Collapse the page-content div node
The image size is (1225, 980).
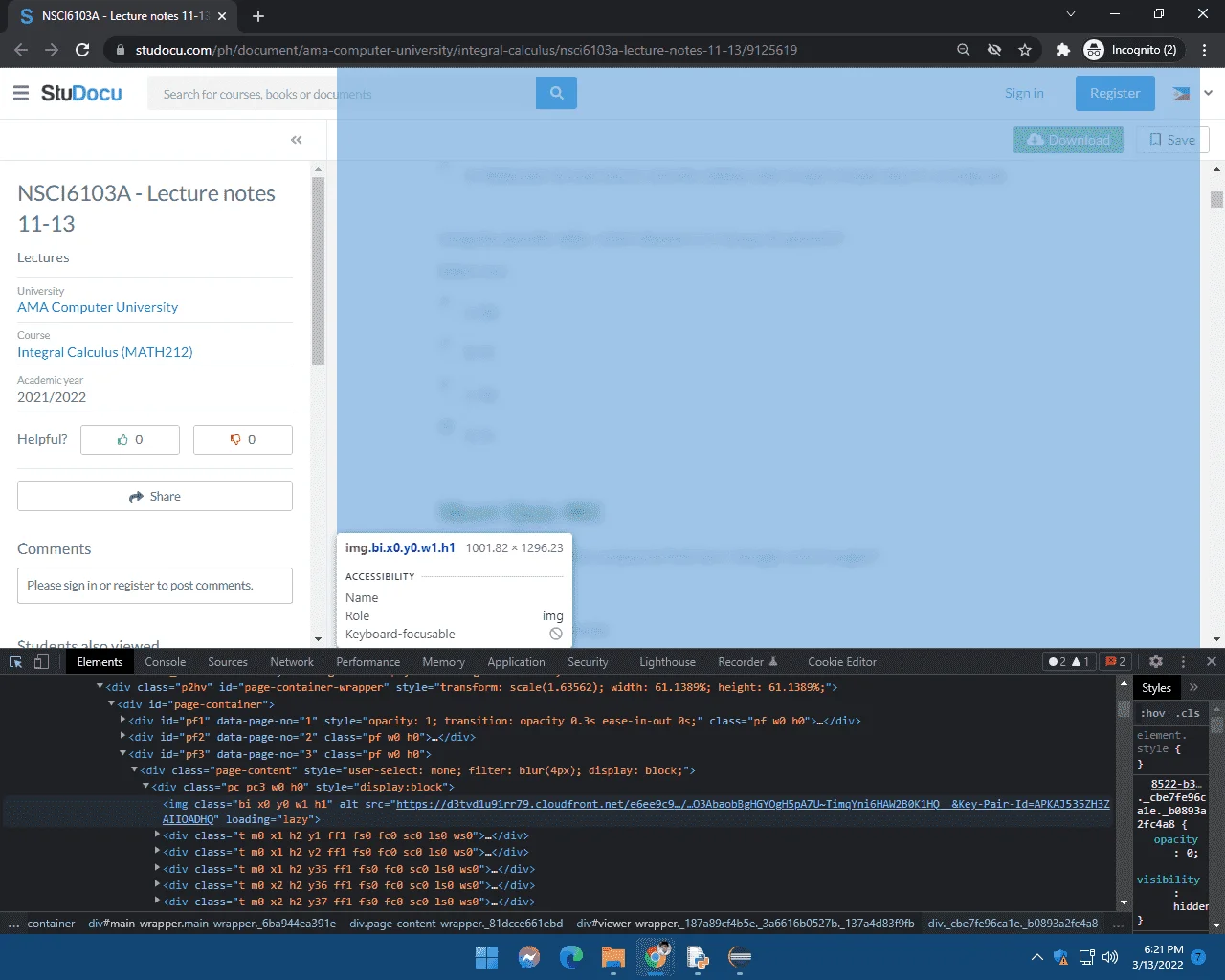(x=134, y=770)
